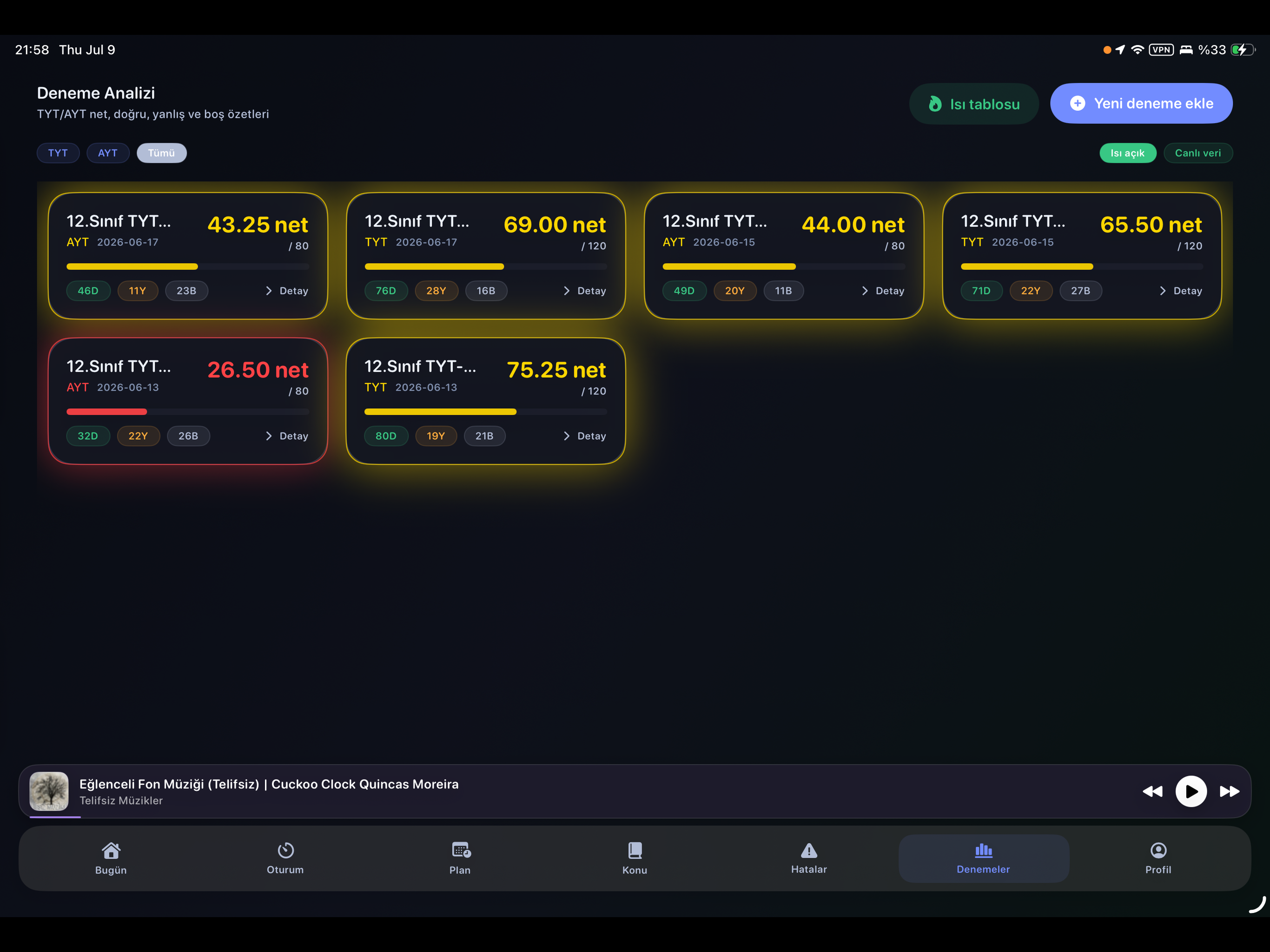Tap the 80D correct count chip
The image size is (1270, 952).
point(386,436)
